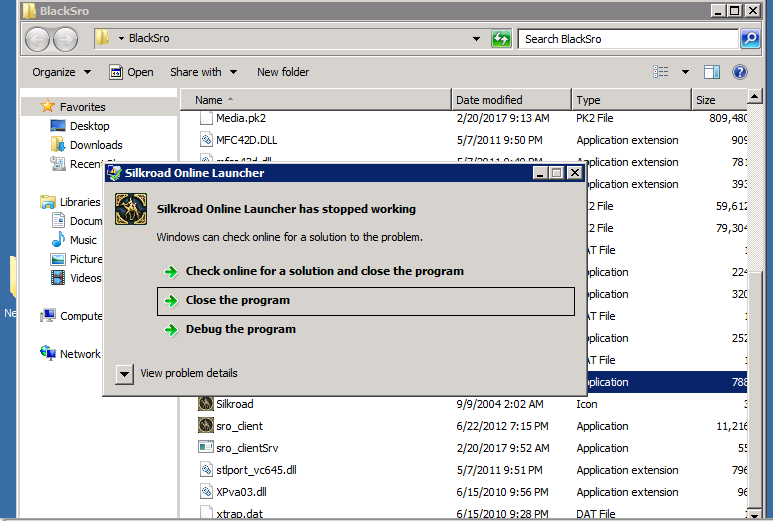The height and width of the screenshot is (521, 773).
Task: Toggle the preview pane icon
Action: (711, 72)
